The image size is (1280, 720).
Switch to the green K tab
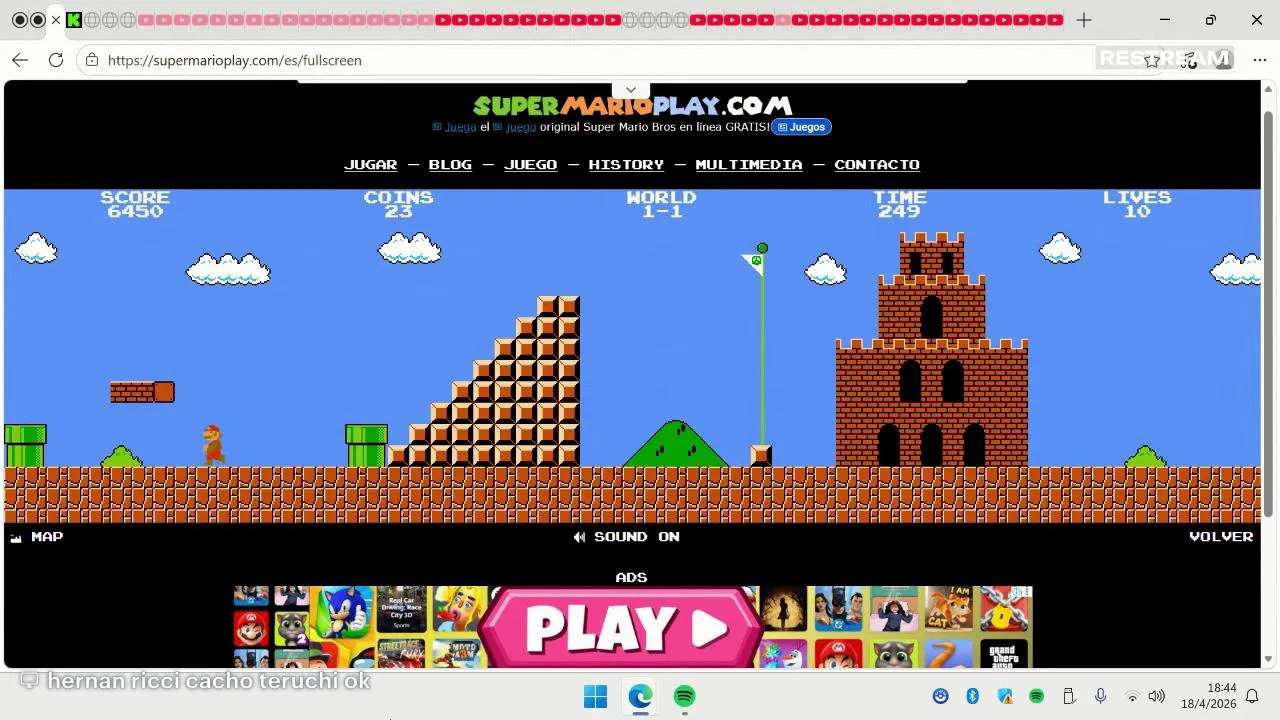pyautogui.click(x=74, y=20)
